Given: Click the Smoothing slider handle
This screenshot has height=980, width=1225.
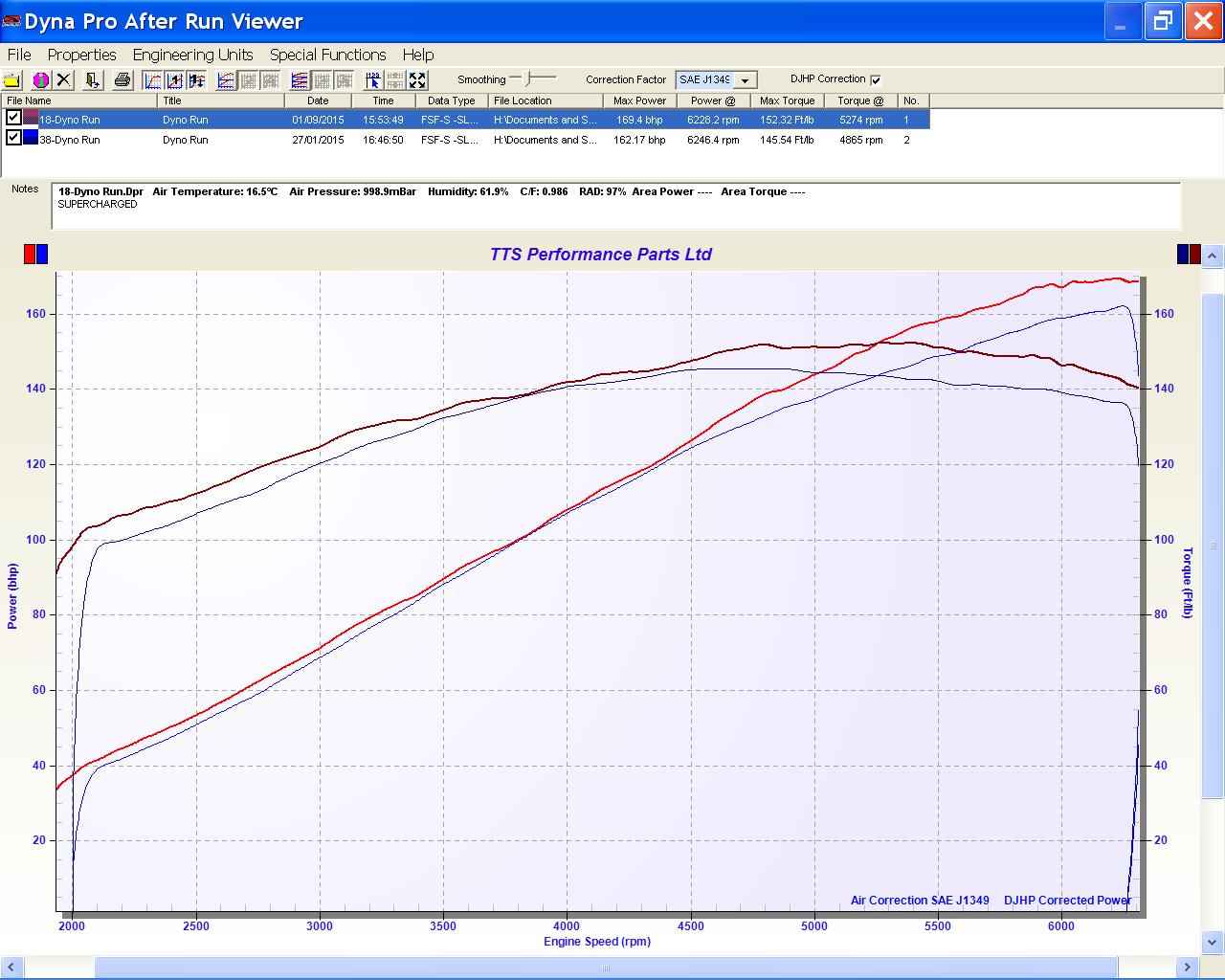Looking at the screenshot, I should point(527,78).
